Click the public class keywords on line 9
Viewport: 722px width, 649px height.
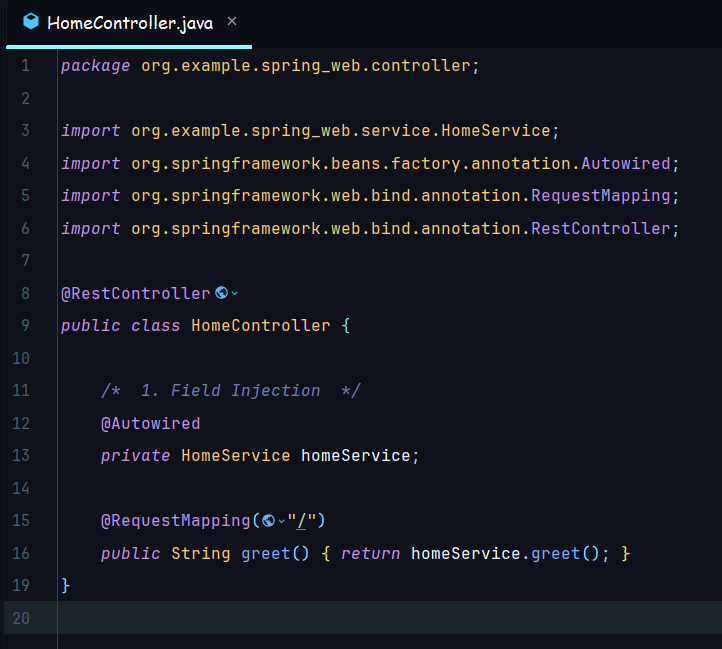coord(120,325)
